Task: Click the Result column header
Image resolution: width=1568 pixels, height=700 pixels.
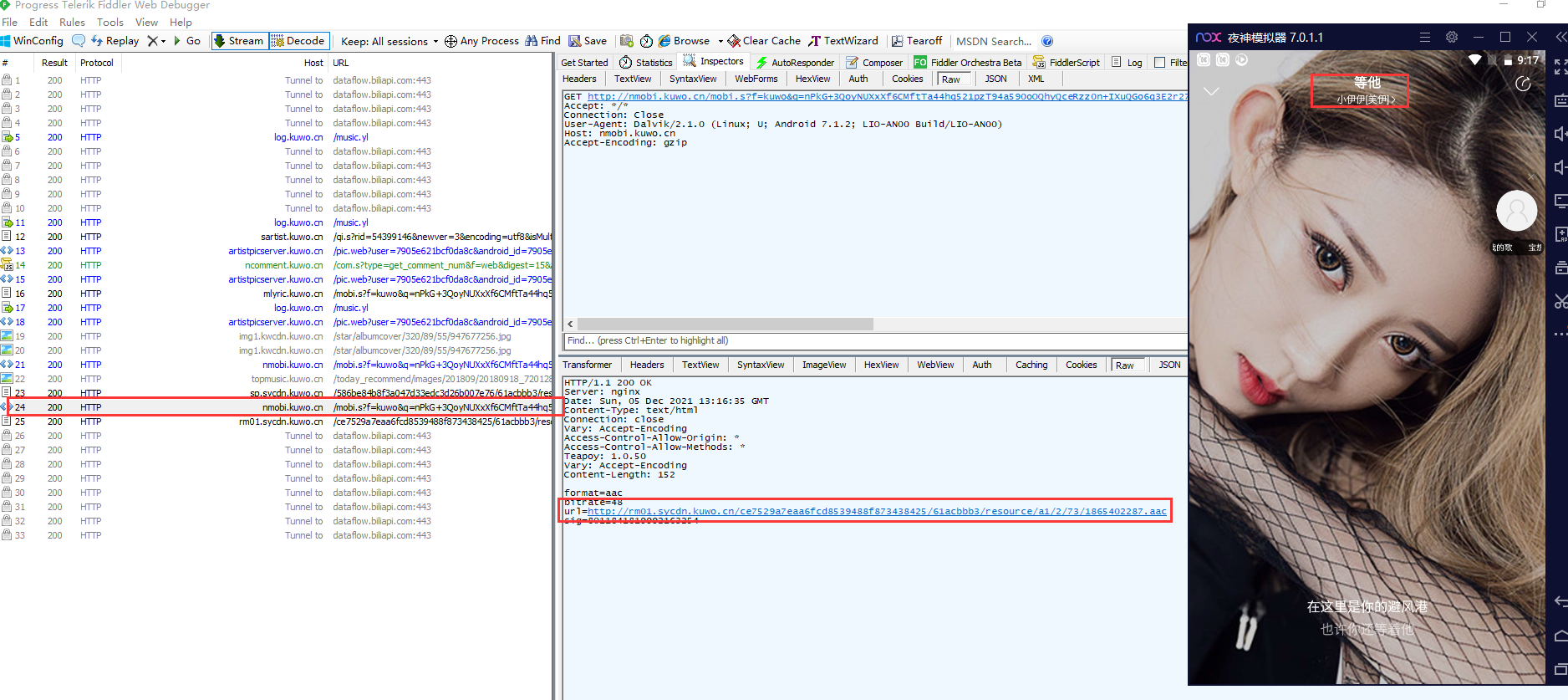Action: coord(54,63)
